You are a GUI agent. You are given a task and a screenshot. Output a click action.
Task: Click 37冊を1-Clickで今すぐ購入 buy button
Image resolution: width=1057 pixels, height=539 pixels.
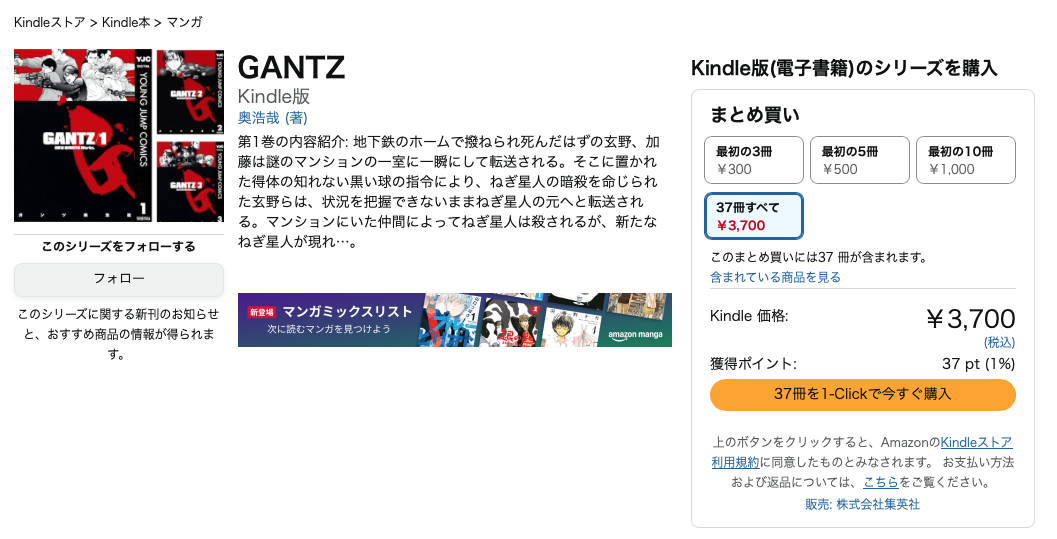click(x=862, y=394)
